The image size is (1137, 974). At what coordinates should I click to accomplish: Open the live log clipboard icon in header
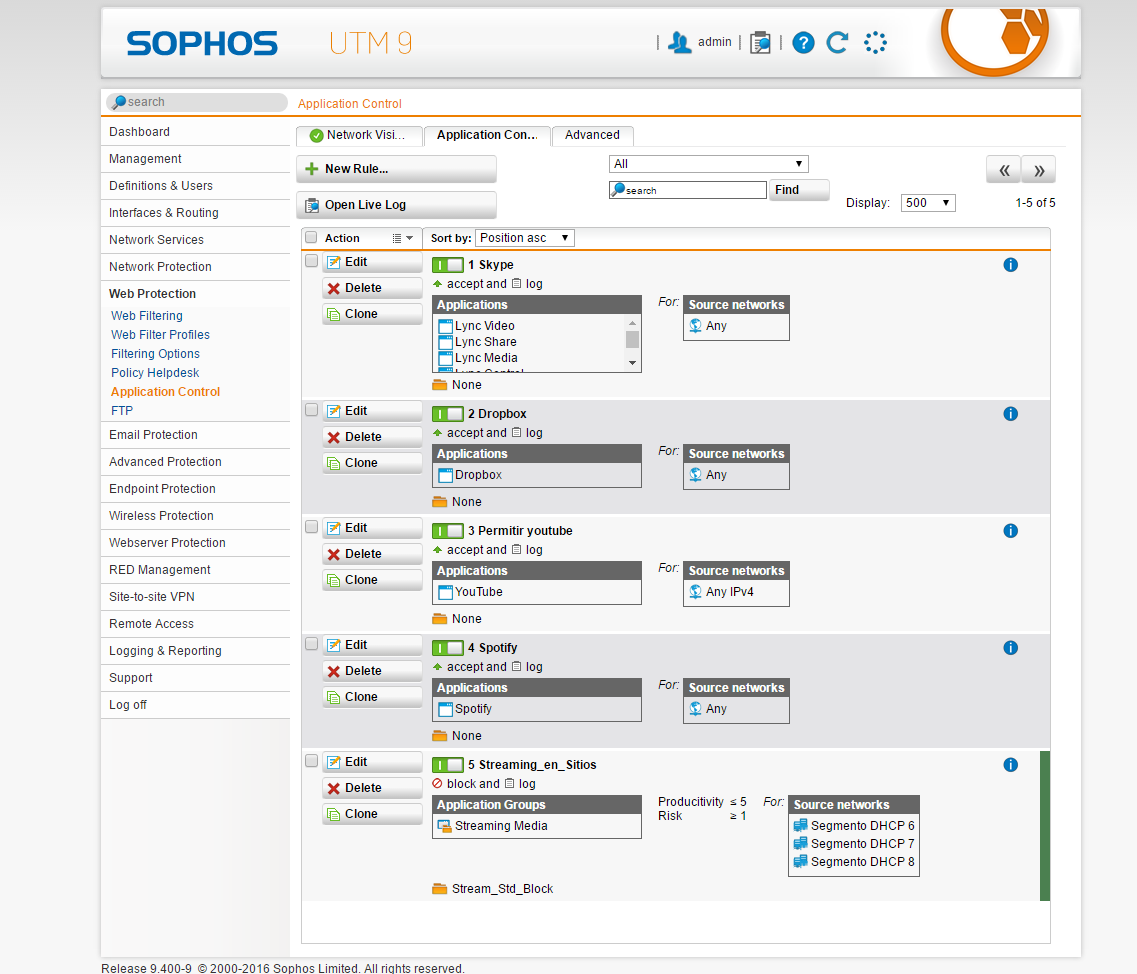(x=760, y=43)
